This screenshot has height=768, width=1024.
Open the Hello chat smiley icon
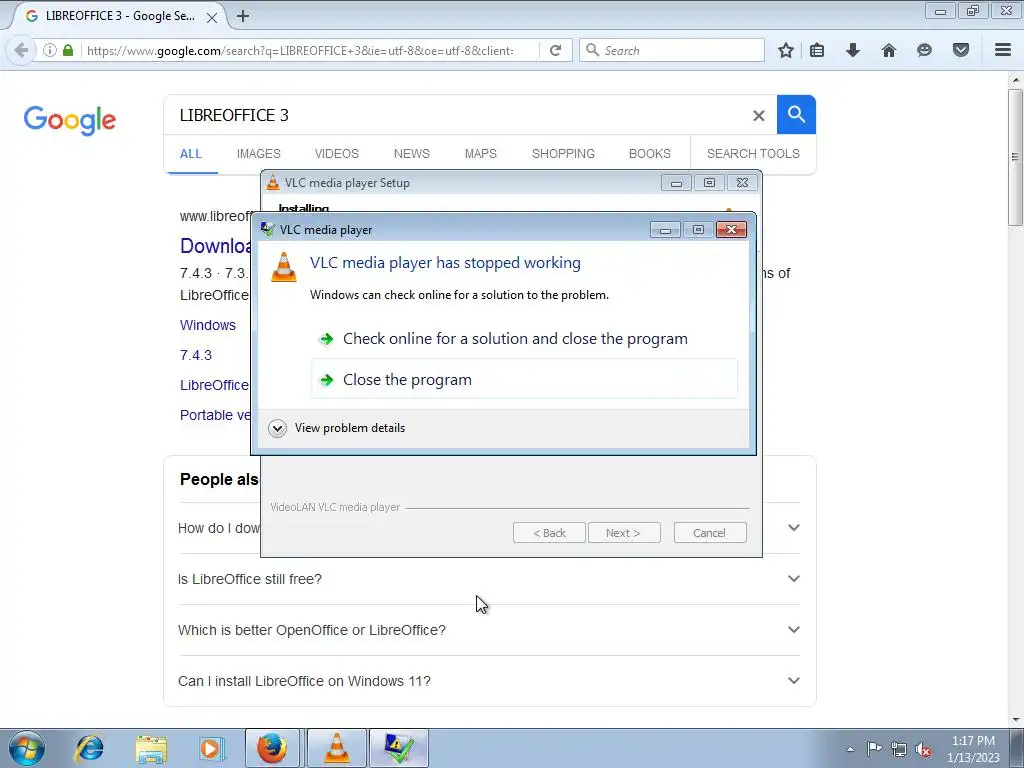pos(924,50)
